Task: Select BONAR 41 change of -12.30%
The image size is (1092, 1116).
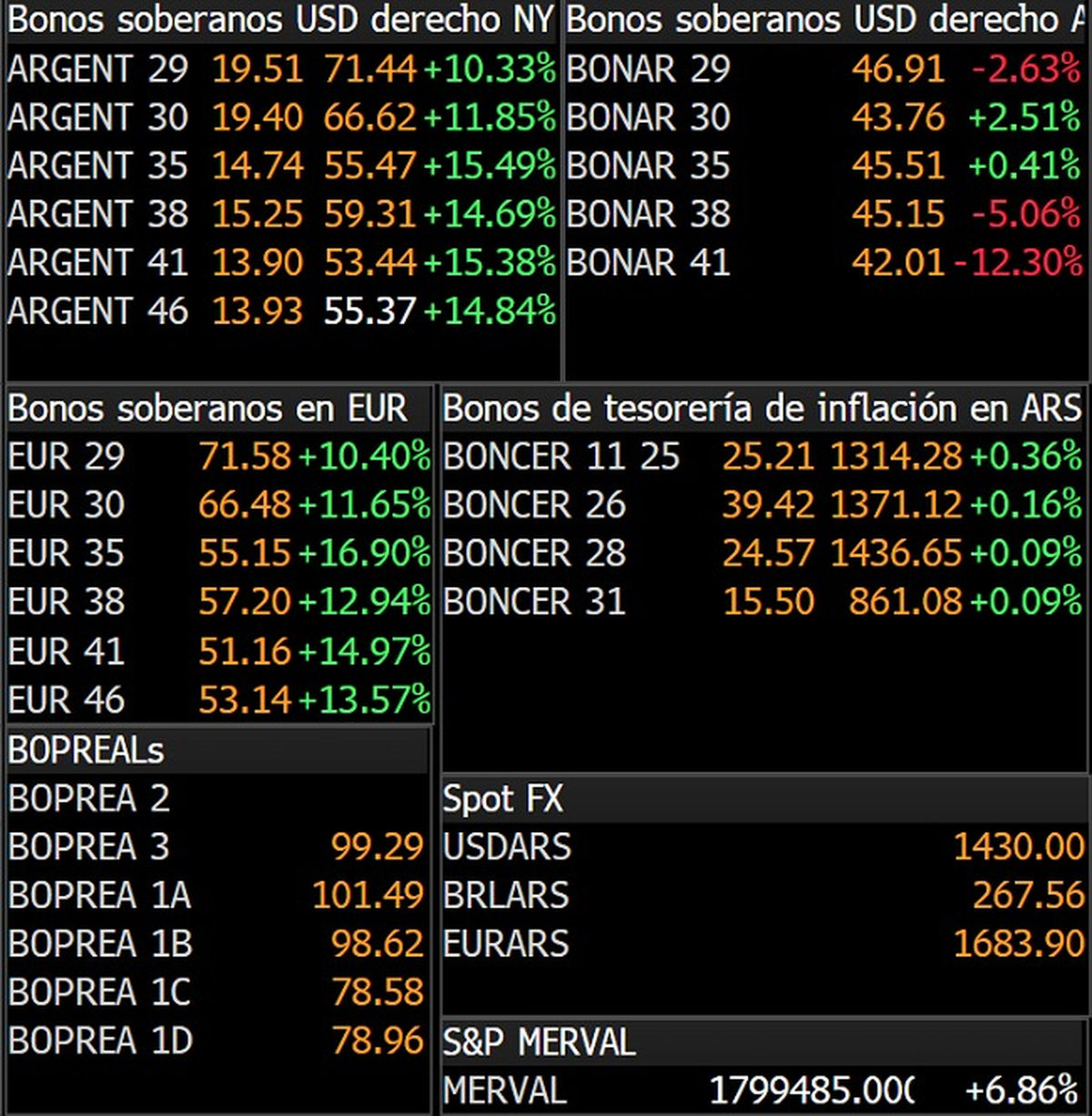Action: 1017,263
